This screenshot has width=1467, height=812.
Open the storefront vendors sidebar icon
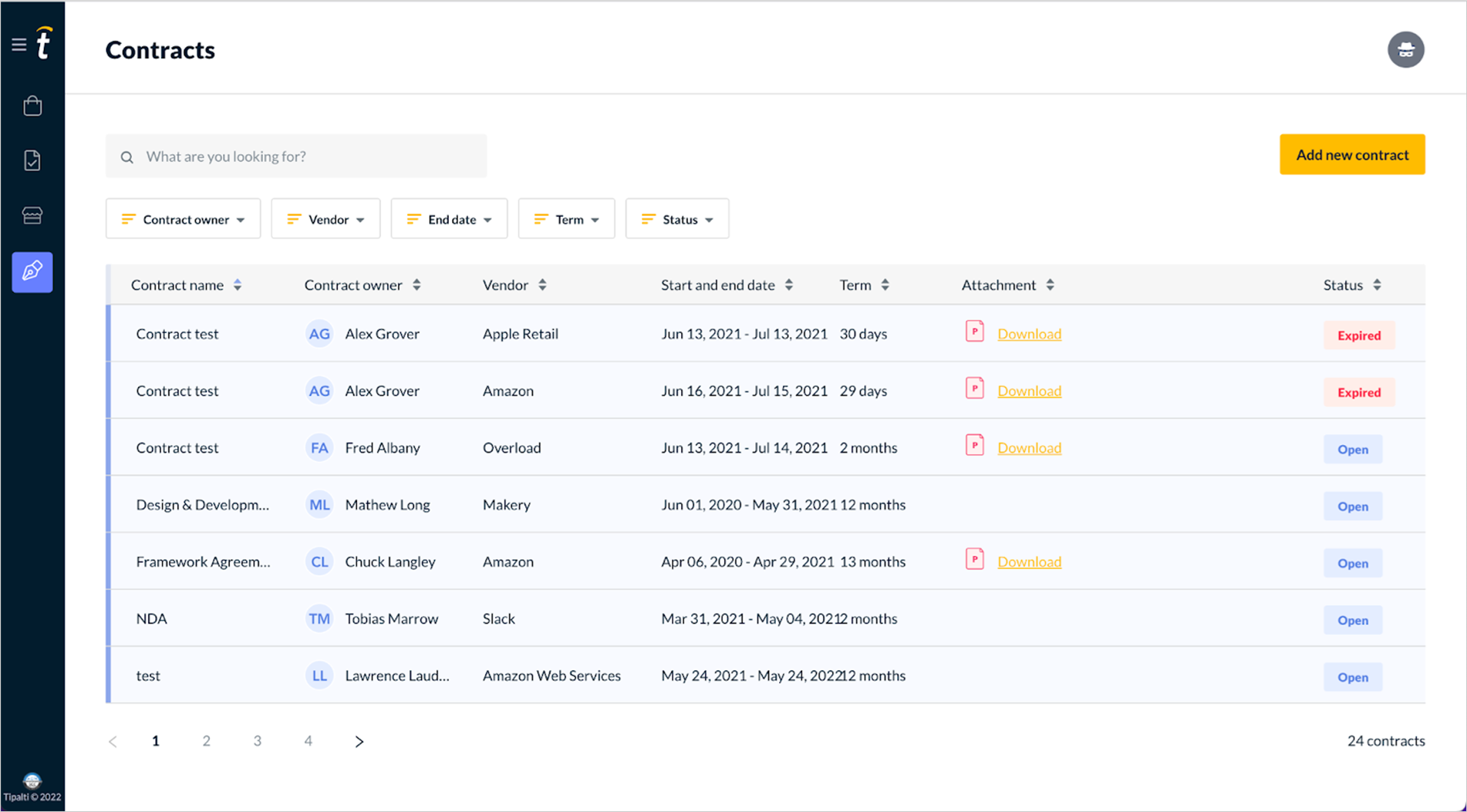click(x=32, y=215)
